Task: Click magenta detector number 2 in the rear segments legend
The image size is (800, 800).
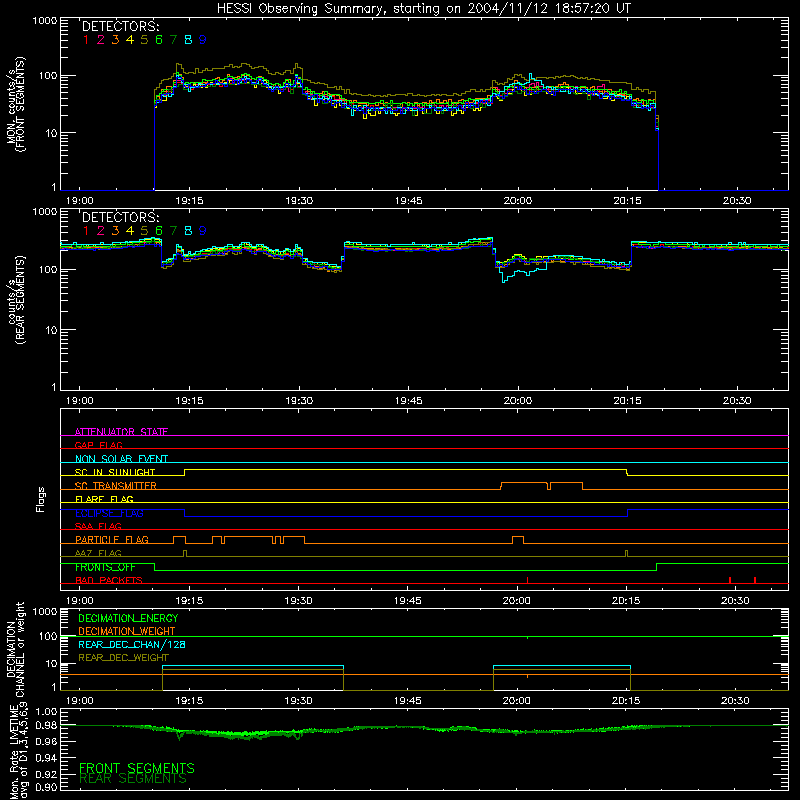Action: point(101,231)
